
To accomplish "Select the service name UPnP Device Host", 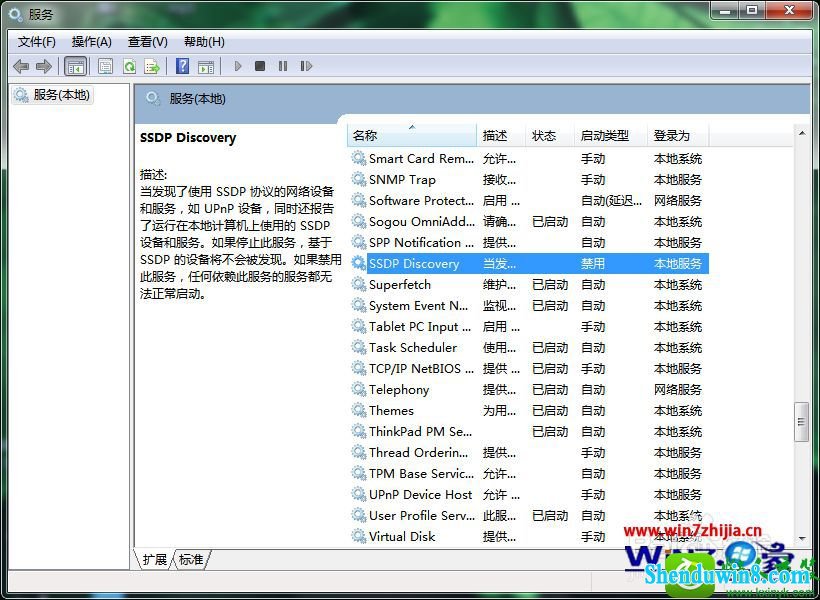I will coord(420,494).
